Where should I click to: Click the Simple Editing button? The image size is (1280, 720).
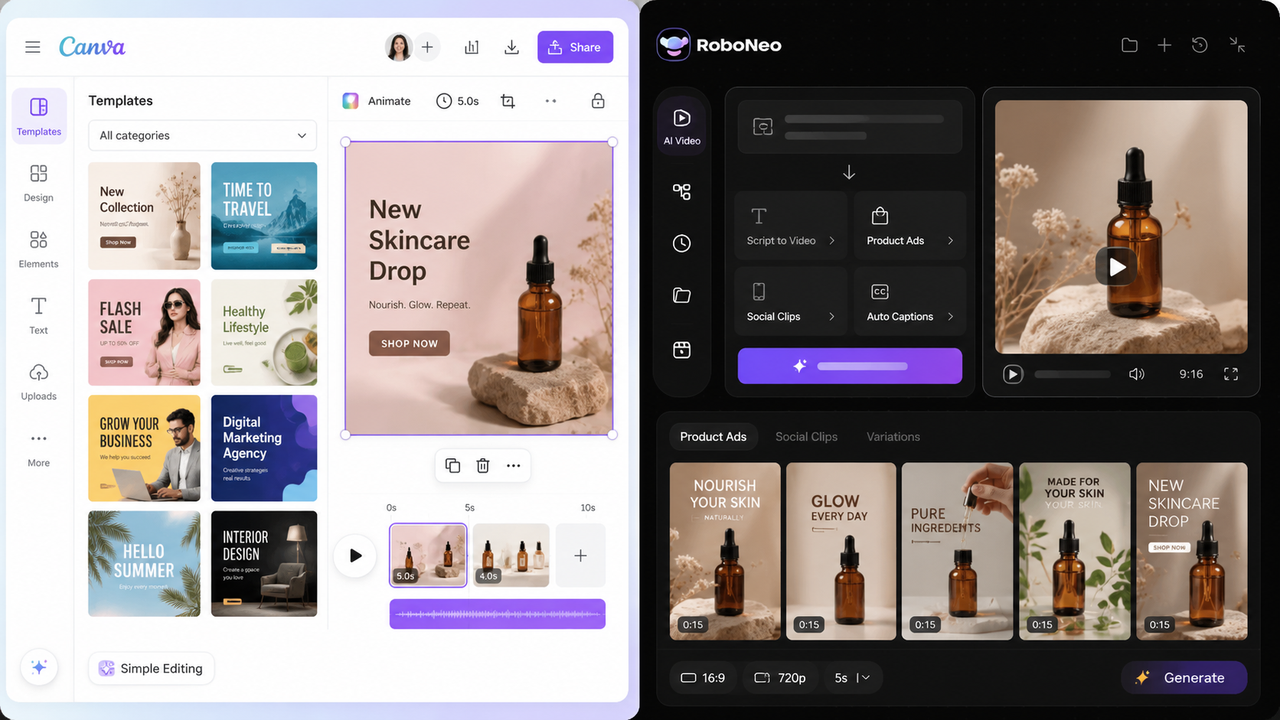pyautogui.click(x=151, y=668)
